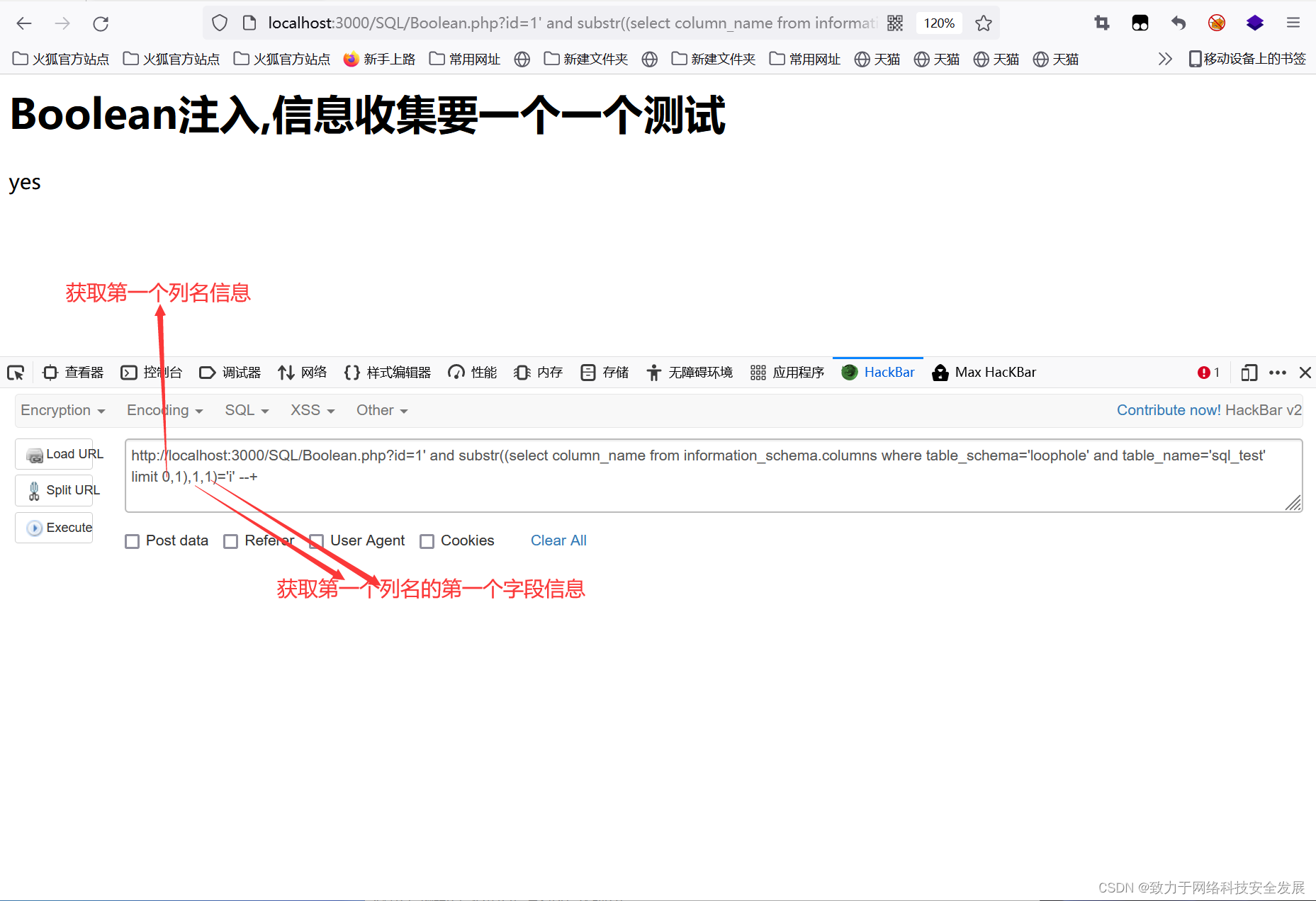Open the Encryption dropdown

point(62,410)
